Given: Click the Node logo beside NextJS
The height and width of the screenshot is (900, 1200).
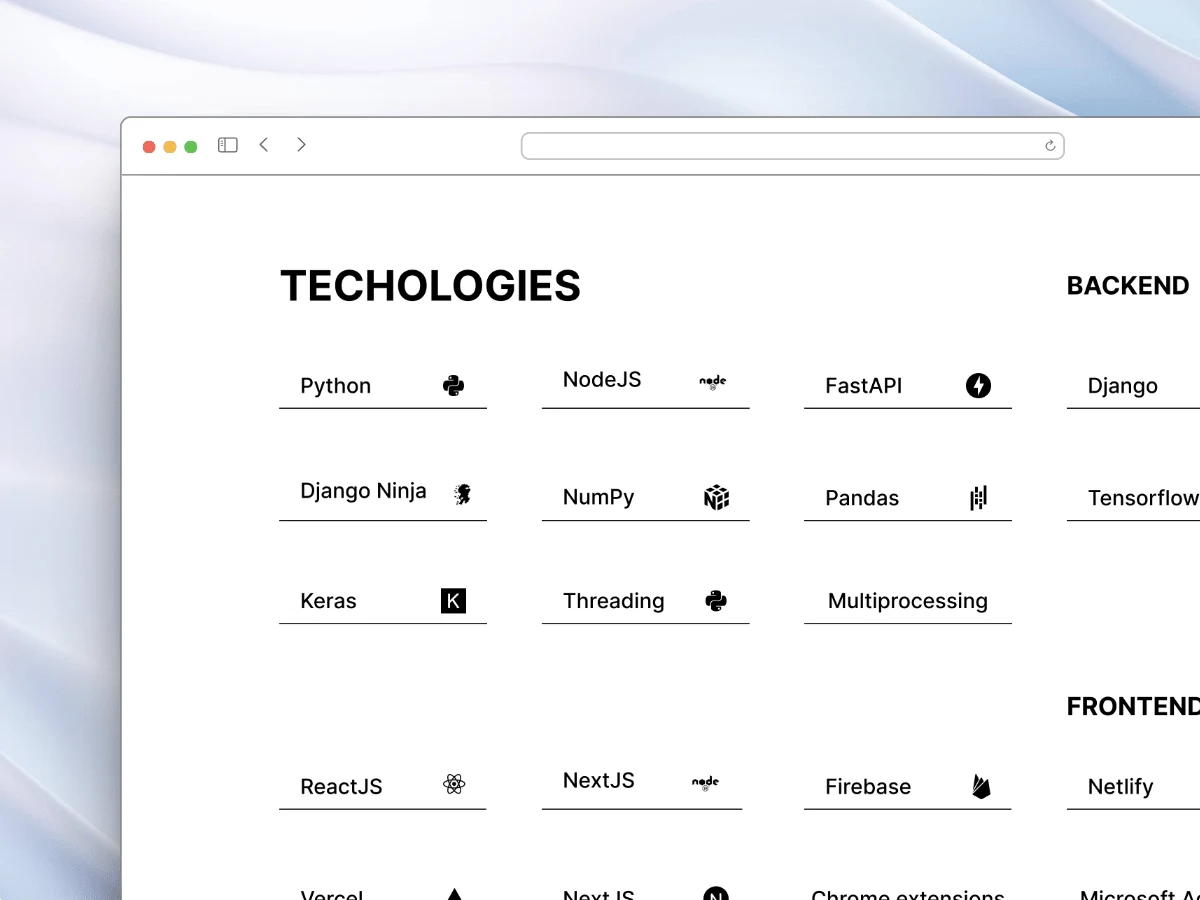Looking at the screenshot, I should pyautogui.click(x=706, y=782).
